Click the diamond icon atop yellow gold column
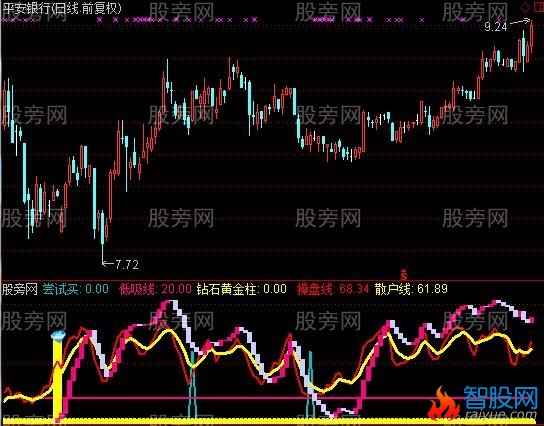 click(x=58, y=335)
